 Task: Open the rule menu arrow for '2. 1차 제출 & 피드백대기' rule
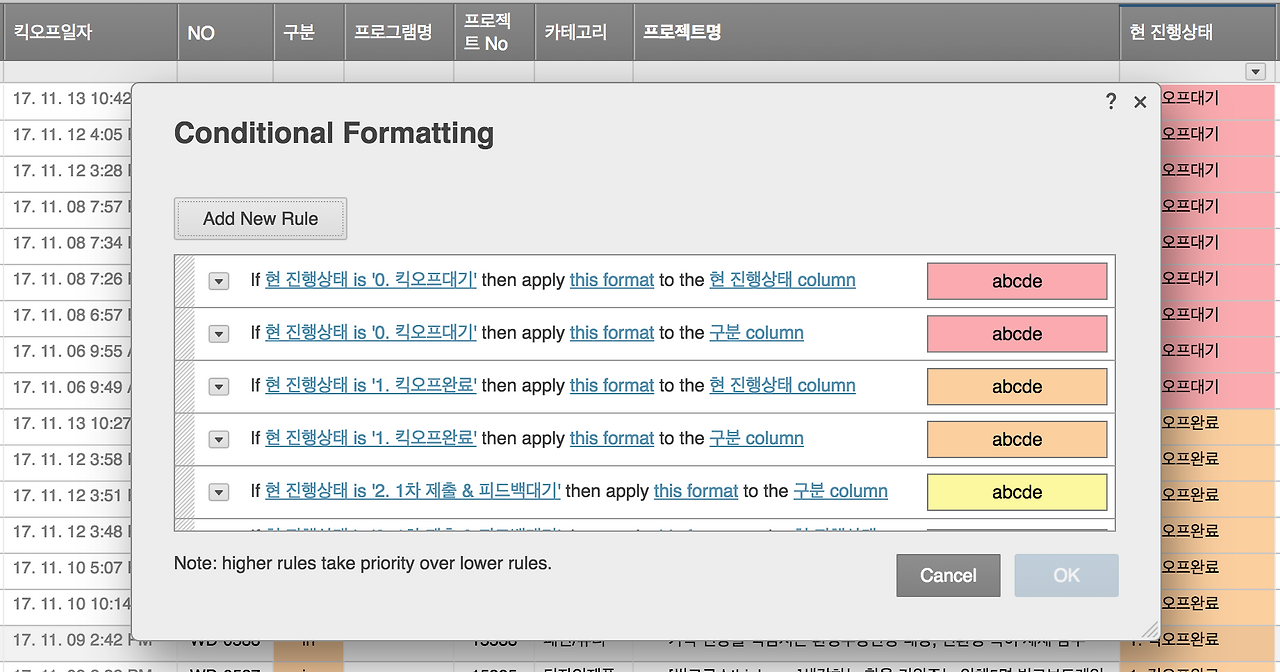(219, 492)
